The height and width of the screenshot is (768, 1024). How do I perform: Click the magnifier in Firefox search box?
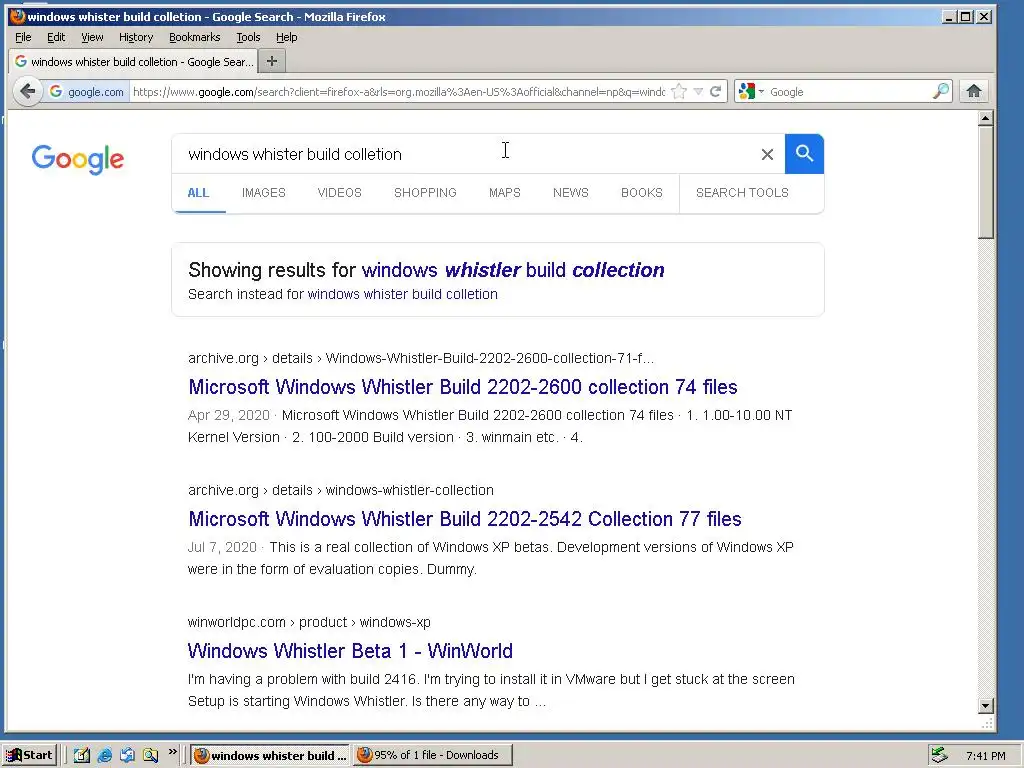pyautogui.click(x=941, y=91)
